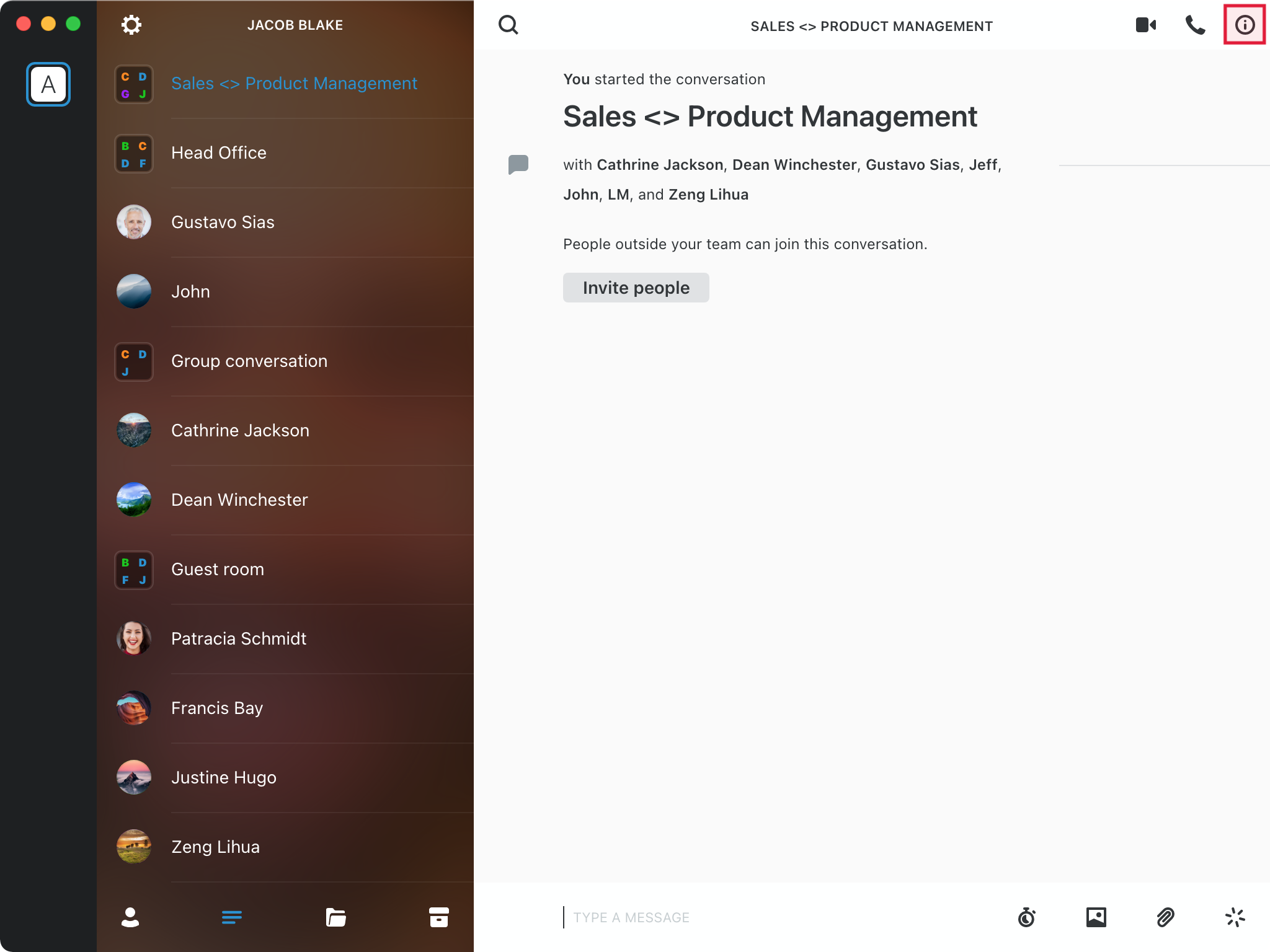The width and height of the screenshot is (1270, 952).
Task: Click the large Sales <> Product Management heading
Action: point(770,117)
